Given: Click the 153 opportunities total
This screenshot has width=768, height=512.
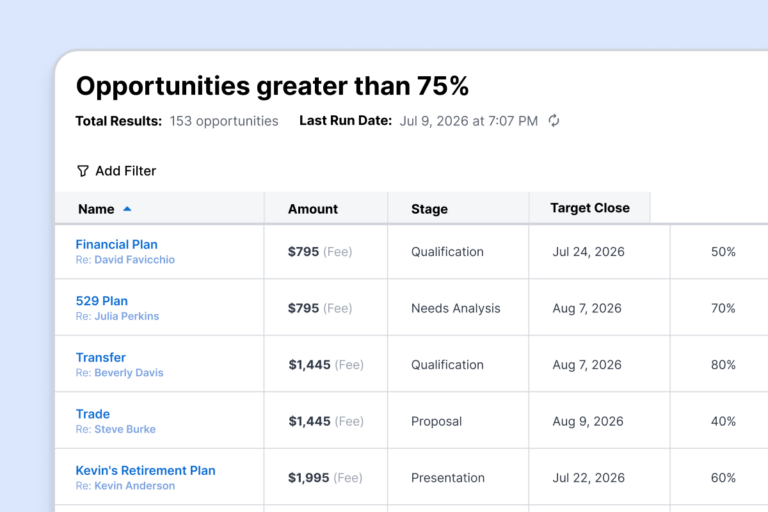Looking at the screenshot, I should (x=224, y=121).
